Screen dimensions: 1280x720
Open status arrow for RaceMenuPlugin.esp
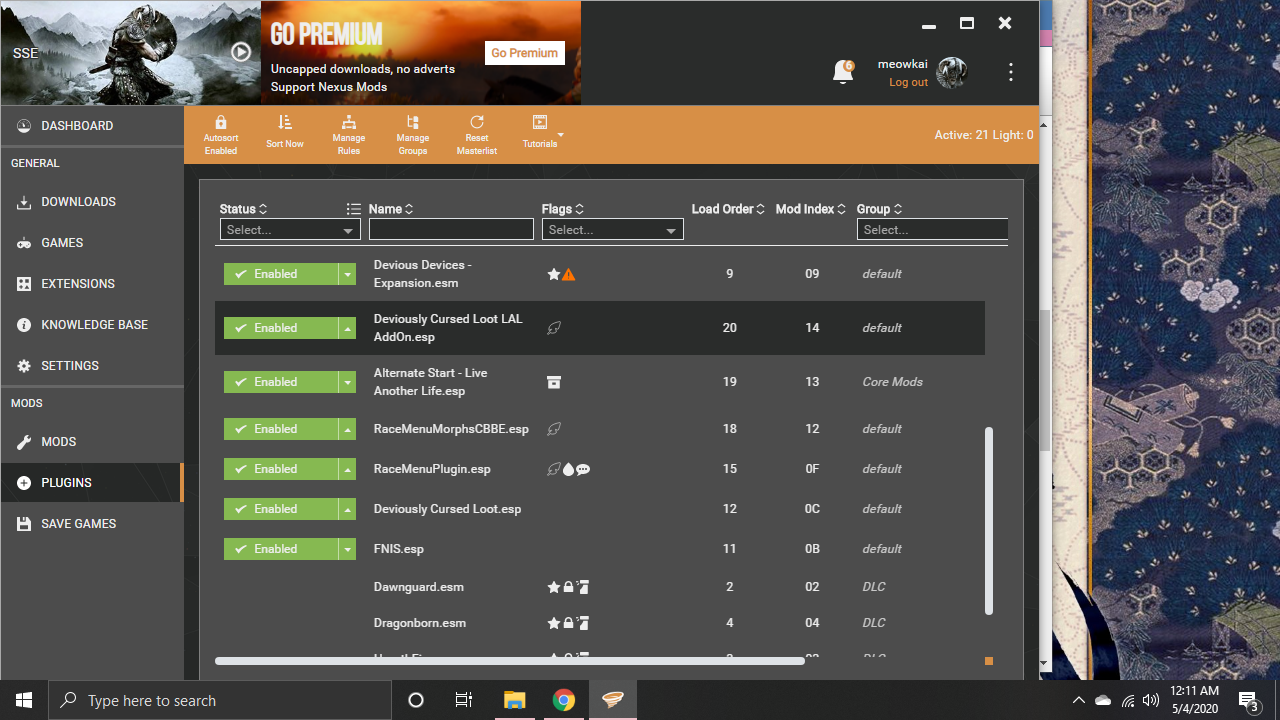tap(347, 469)
